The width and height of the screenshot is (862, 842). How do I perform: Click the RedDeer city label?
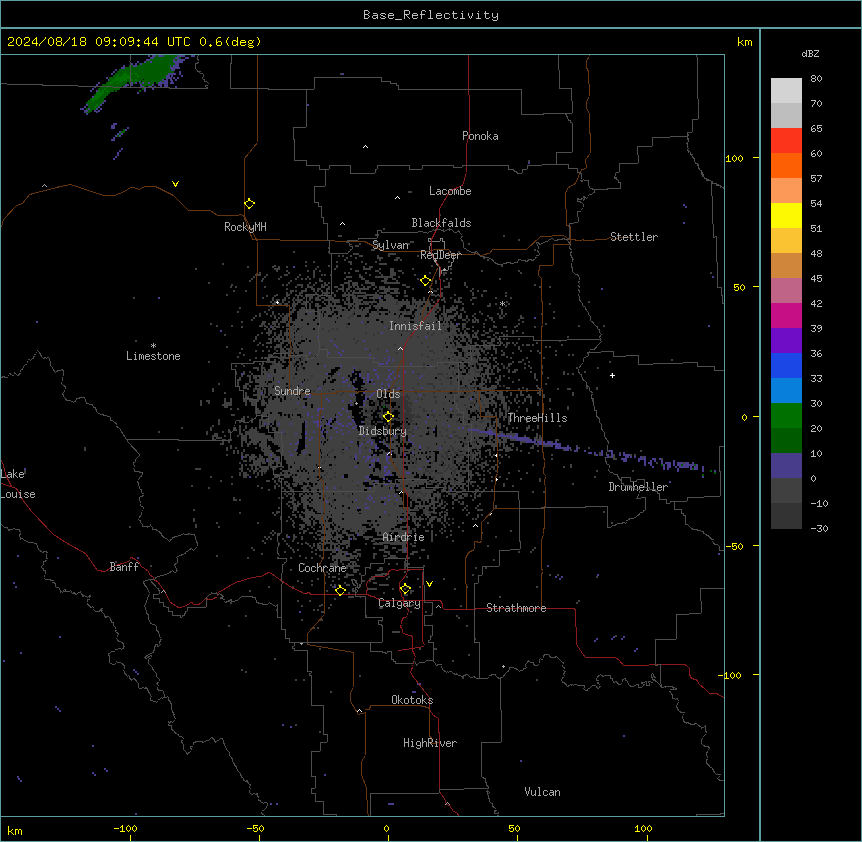pos(440,255)
